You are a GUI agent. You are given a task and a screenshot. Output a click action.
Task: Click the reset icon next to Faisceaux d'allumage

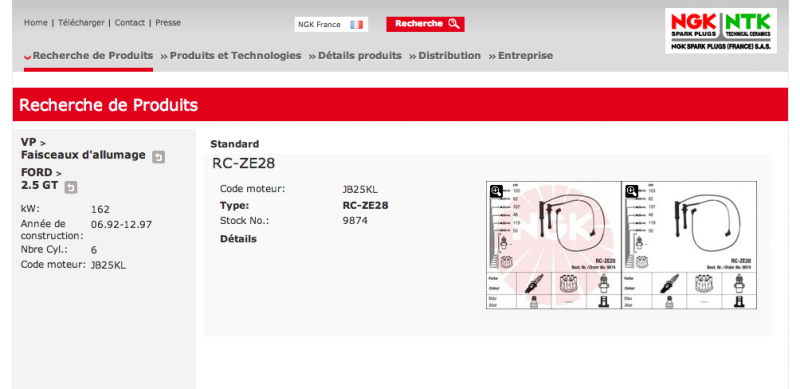pos(158,157)
